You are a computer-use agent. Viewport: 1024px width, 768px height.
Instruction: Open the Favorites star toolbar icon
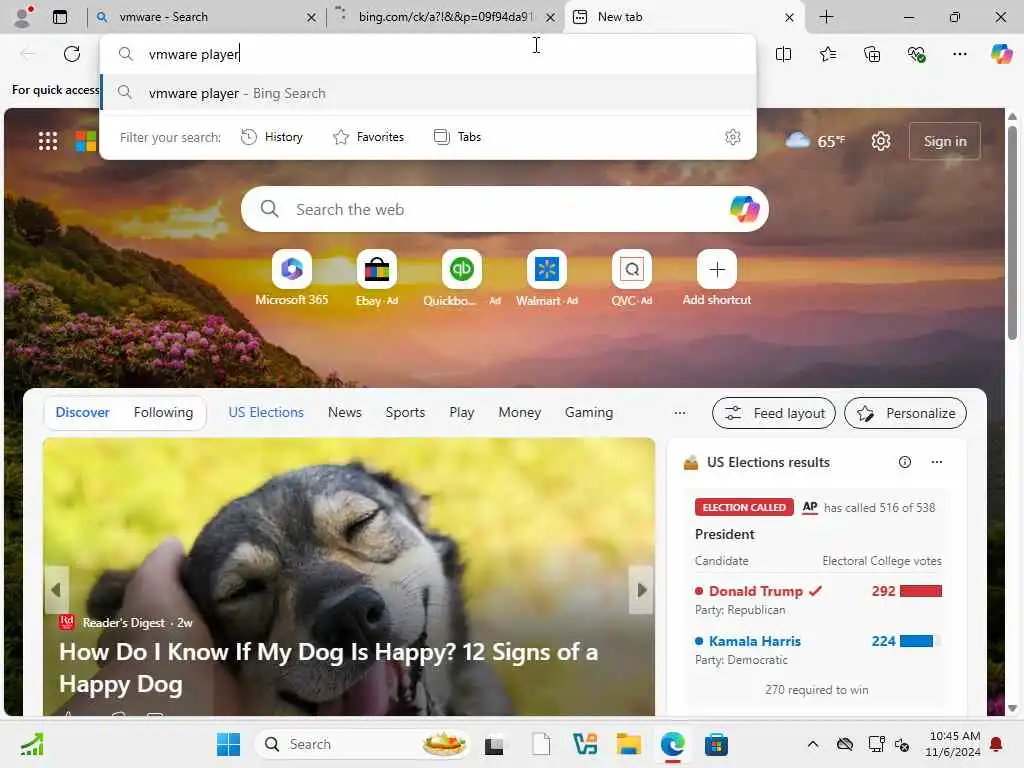pyautogui.click(x=827, y=54)
